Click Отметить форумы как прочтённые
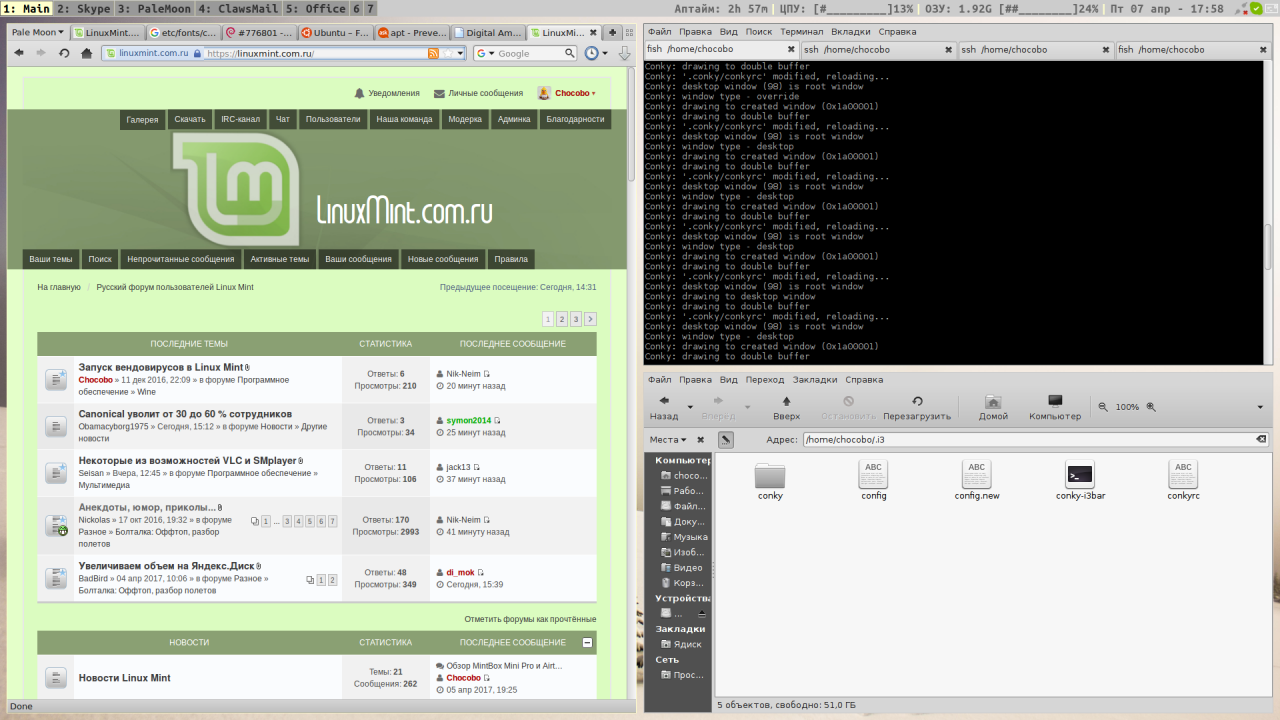The height and width of the screenshot is (720, 1280). click(x=530, y=619)
